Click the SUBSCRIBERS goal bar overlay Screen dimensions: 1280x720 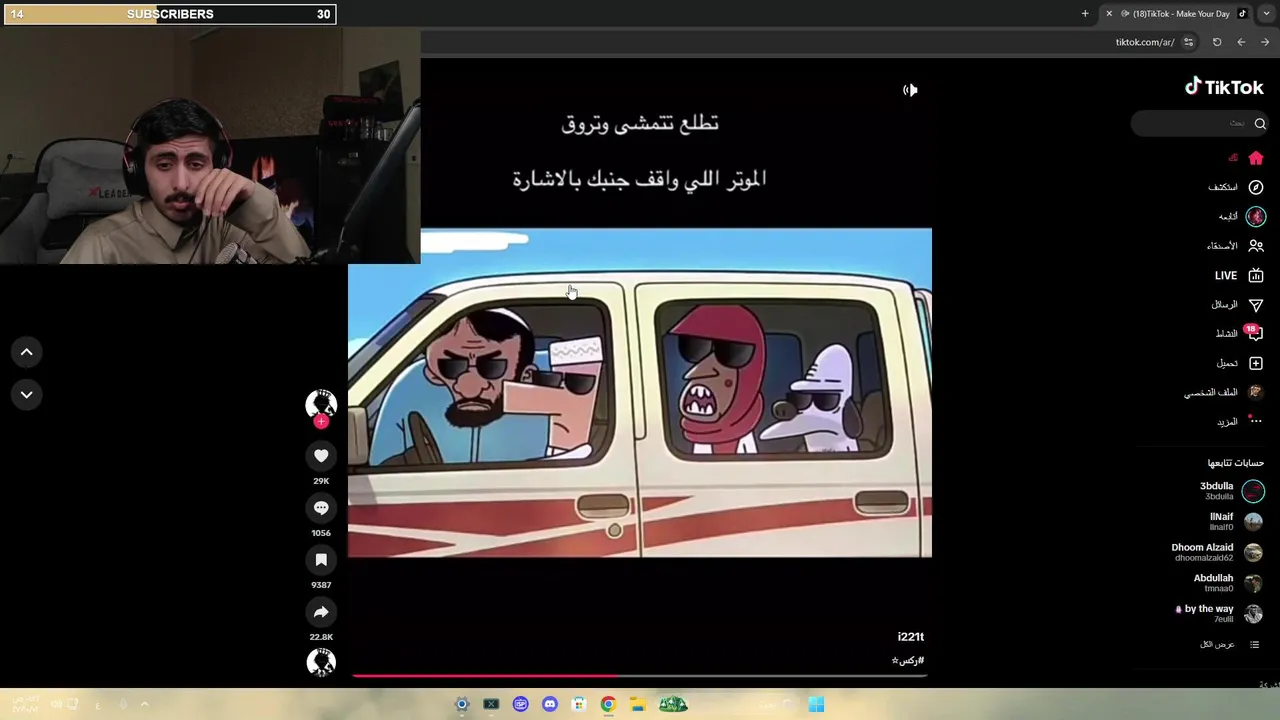pyautogui.click(x=170, y=14)
